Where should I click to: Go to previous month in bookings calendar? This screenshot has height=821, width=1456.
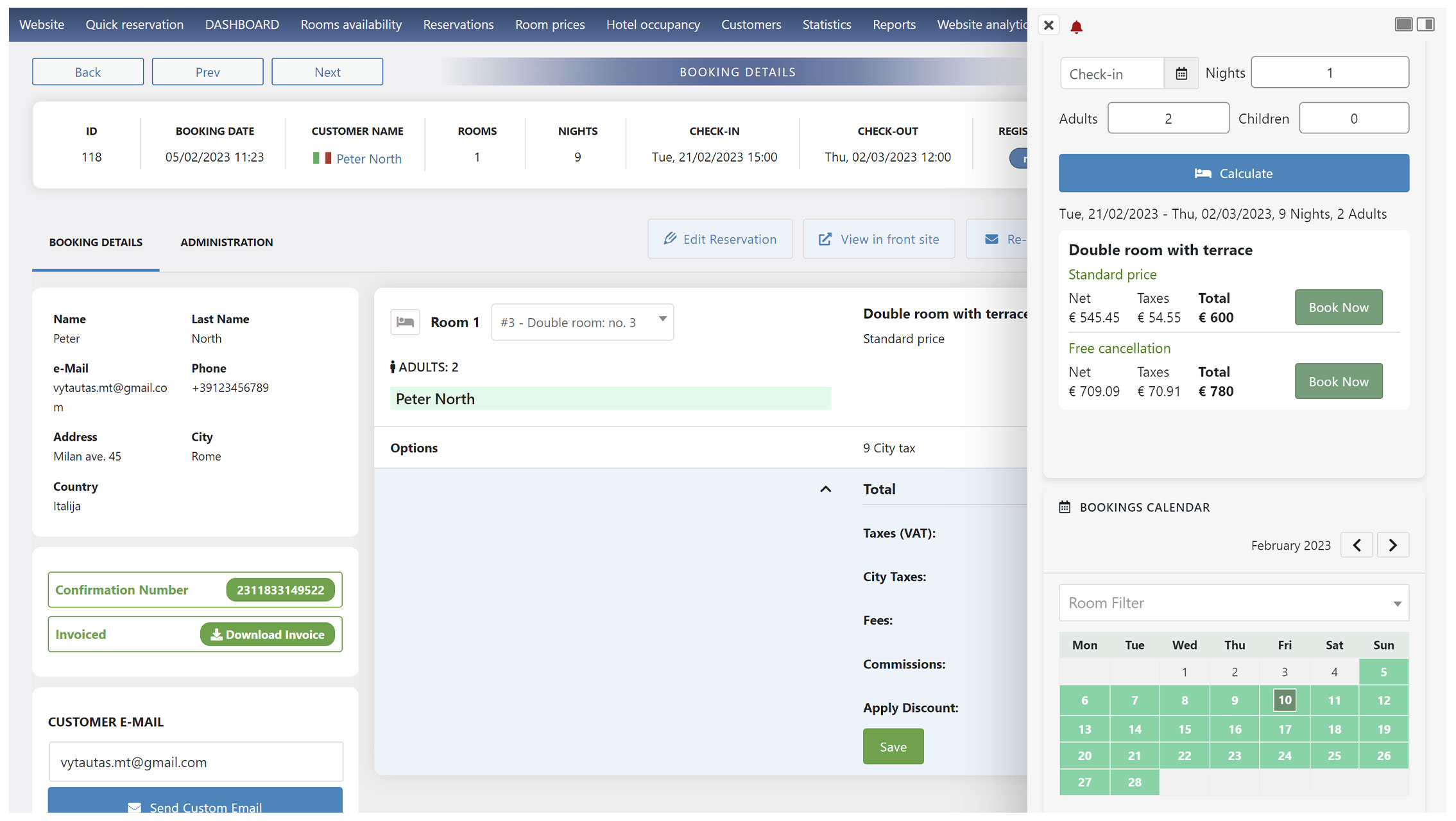pos(1357,545)
